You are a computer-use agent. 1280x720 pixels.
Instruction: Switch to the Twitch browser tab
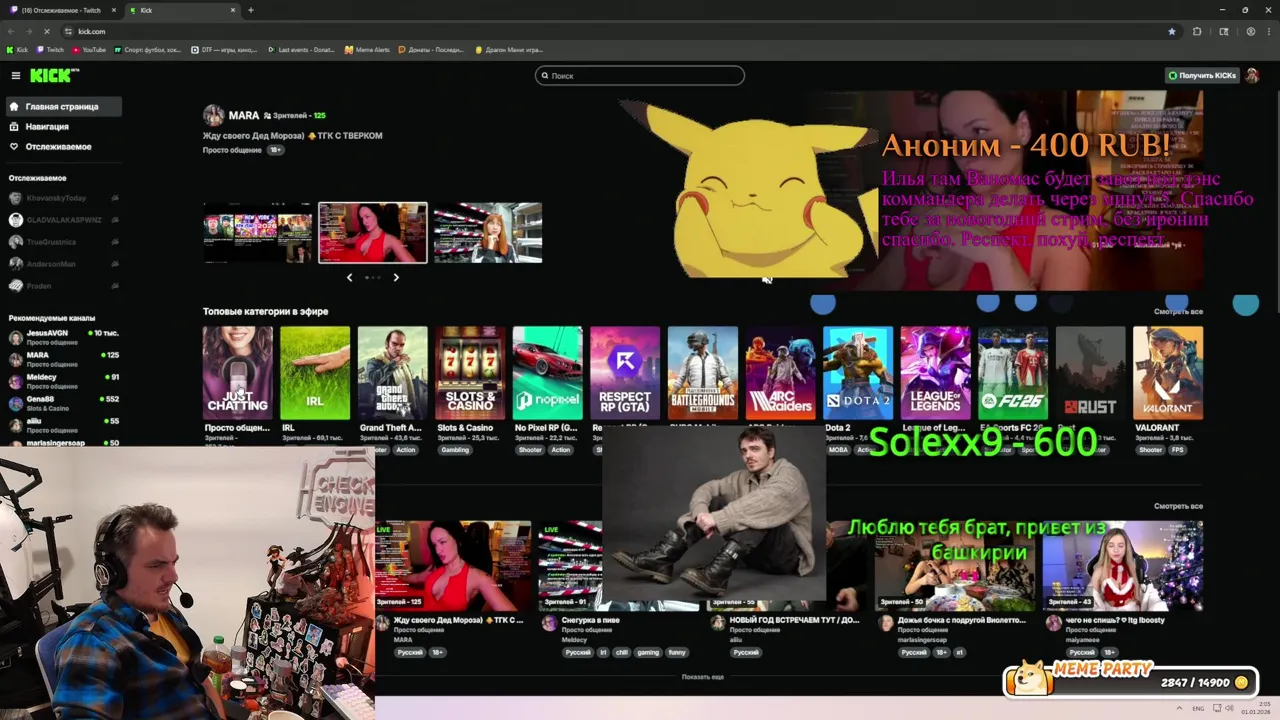pyautogui.click(x=60, y=10)
